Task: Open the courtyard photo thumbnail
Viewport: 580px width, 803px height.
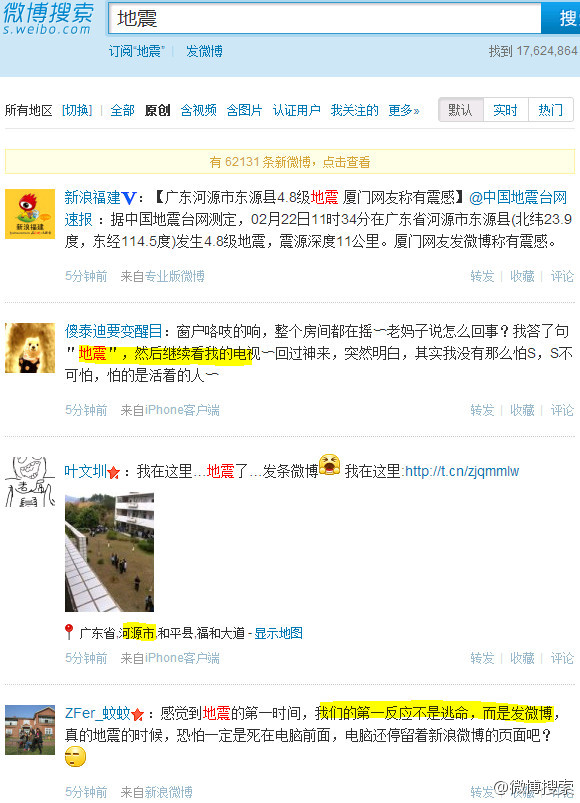Action: pos(109,552)
